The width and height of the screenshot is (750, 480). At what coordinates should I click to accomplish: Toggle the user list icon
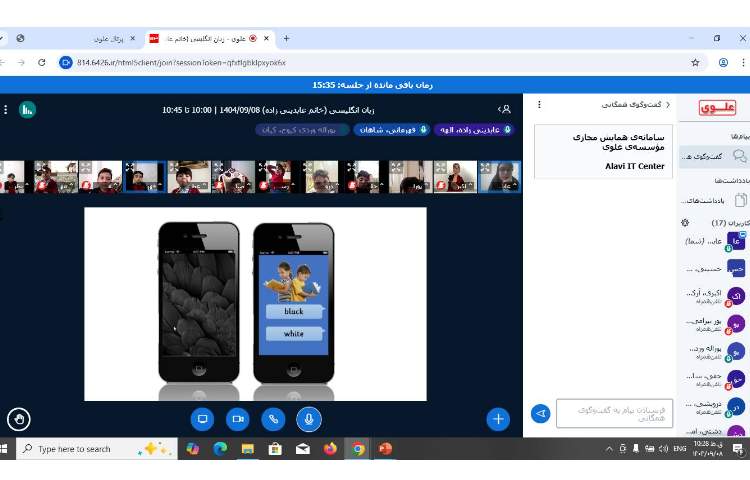[x=505, y=109]
